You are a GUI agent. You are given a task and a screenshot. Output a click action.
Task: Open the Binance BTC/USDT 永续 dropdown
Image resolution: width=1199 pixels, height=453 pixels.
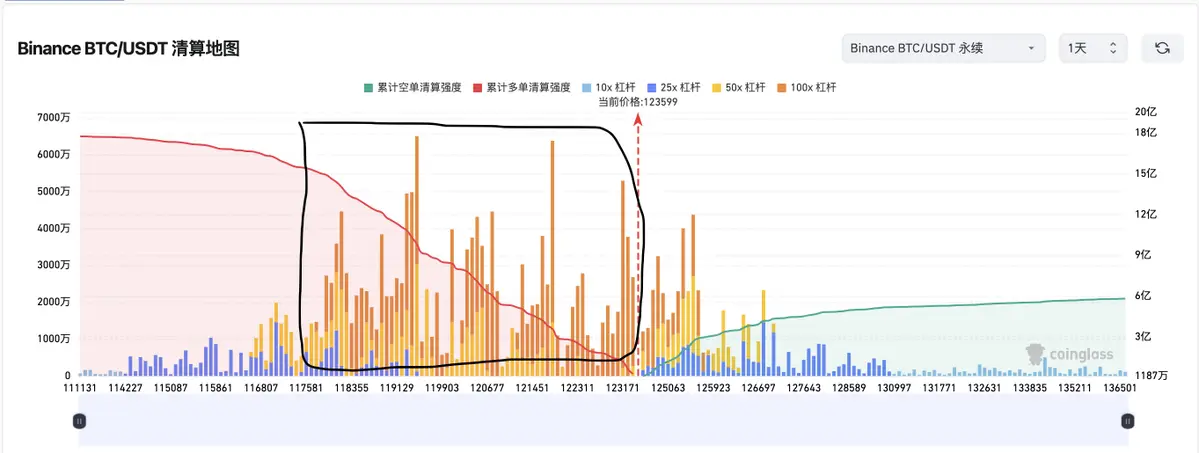(x=944, y=48)
